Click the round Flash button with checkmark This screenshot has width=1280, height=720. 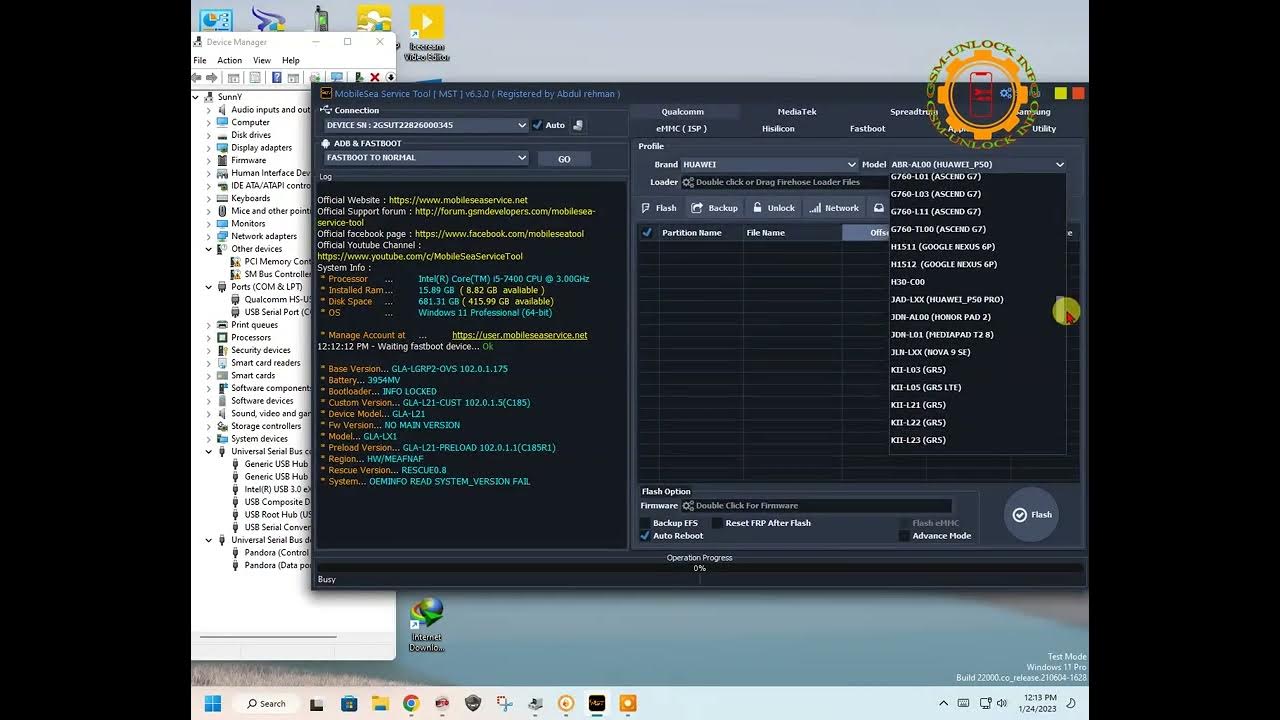pyautogui.click(x=1031, y=514)
